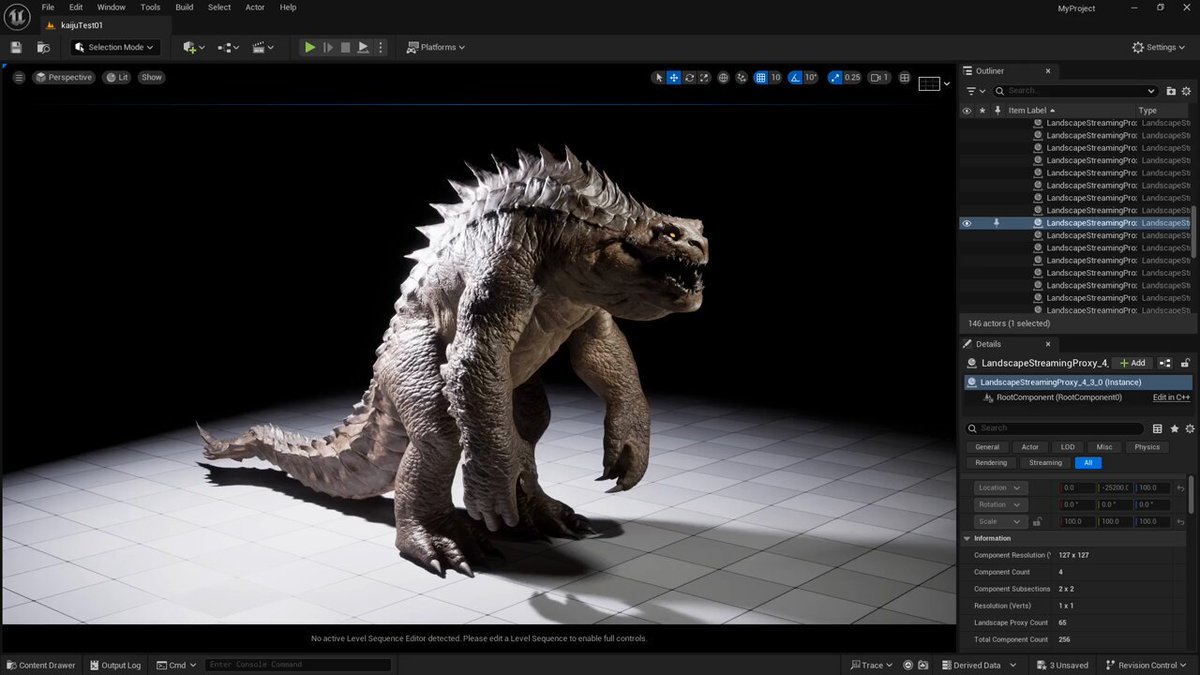Open the grid snap size value 10

pos(775,77)
